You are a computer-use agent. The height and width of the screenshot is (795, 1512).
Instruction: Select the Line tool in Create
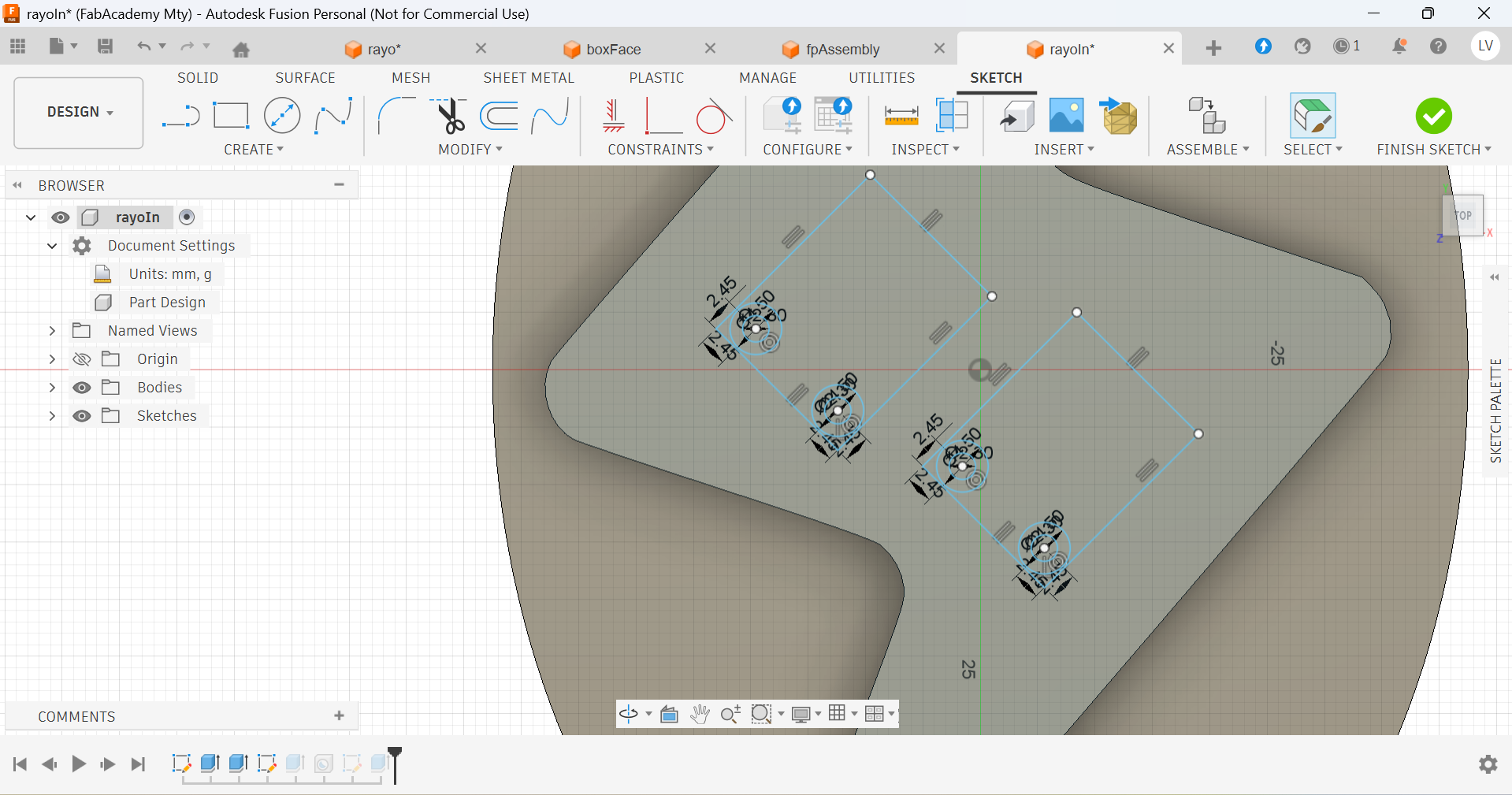coord(180,117)
